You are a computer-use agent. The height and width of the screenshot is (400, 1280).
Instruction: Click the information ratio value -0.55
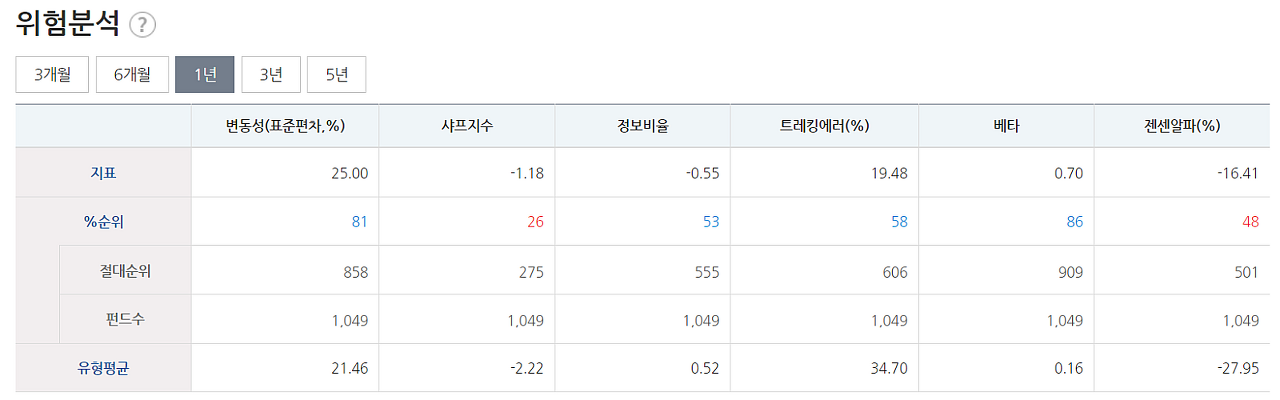click(x=701, y=173)
